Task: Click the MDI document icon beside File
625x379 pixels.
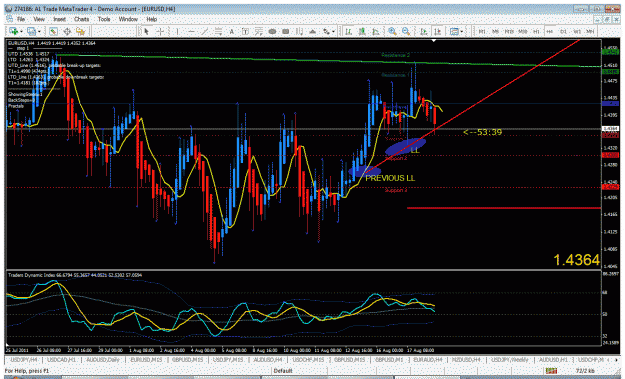Action: [x=9, y=19]
